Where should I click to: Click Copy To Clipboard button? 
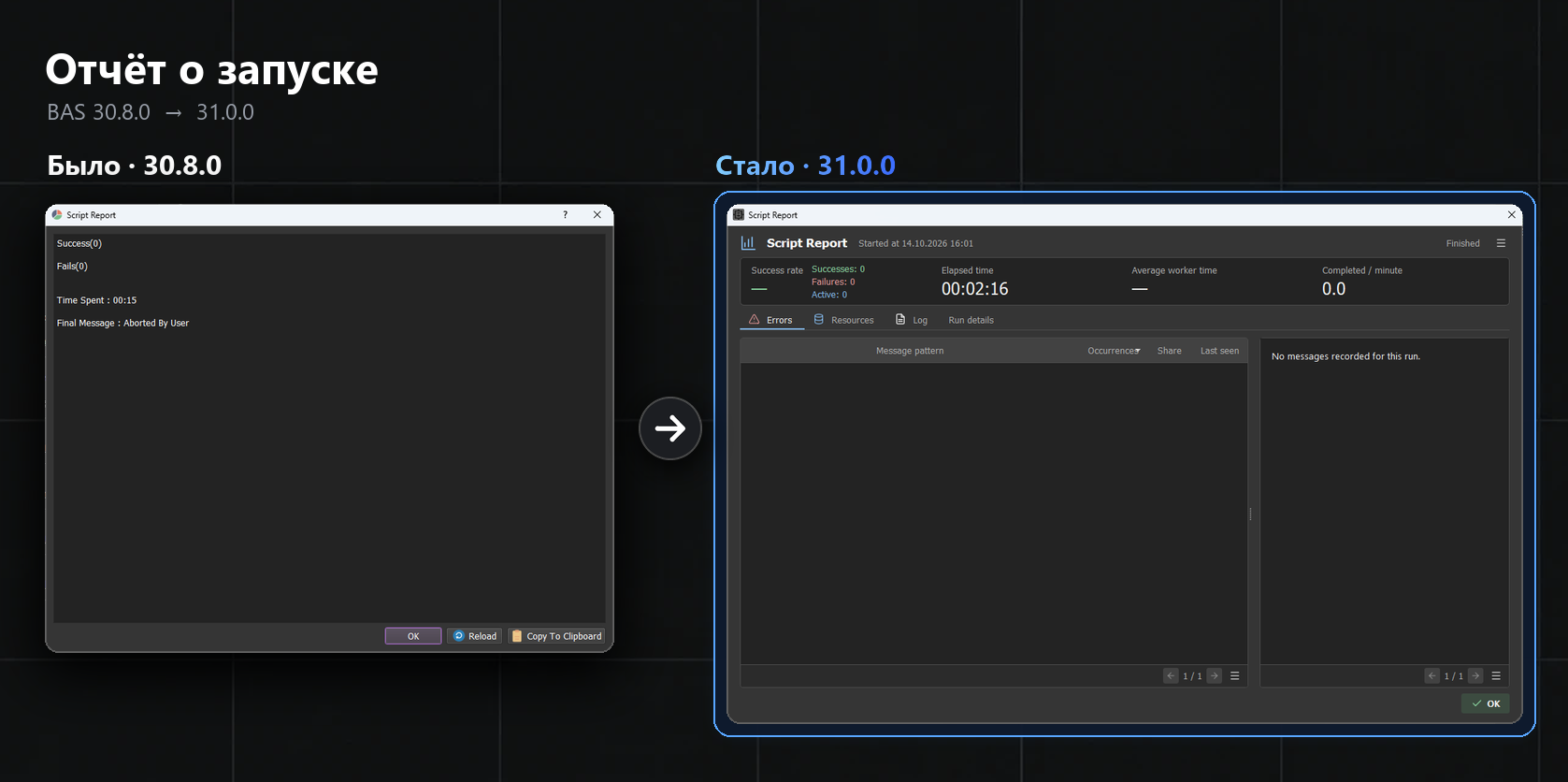point(556,636)
